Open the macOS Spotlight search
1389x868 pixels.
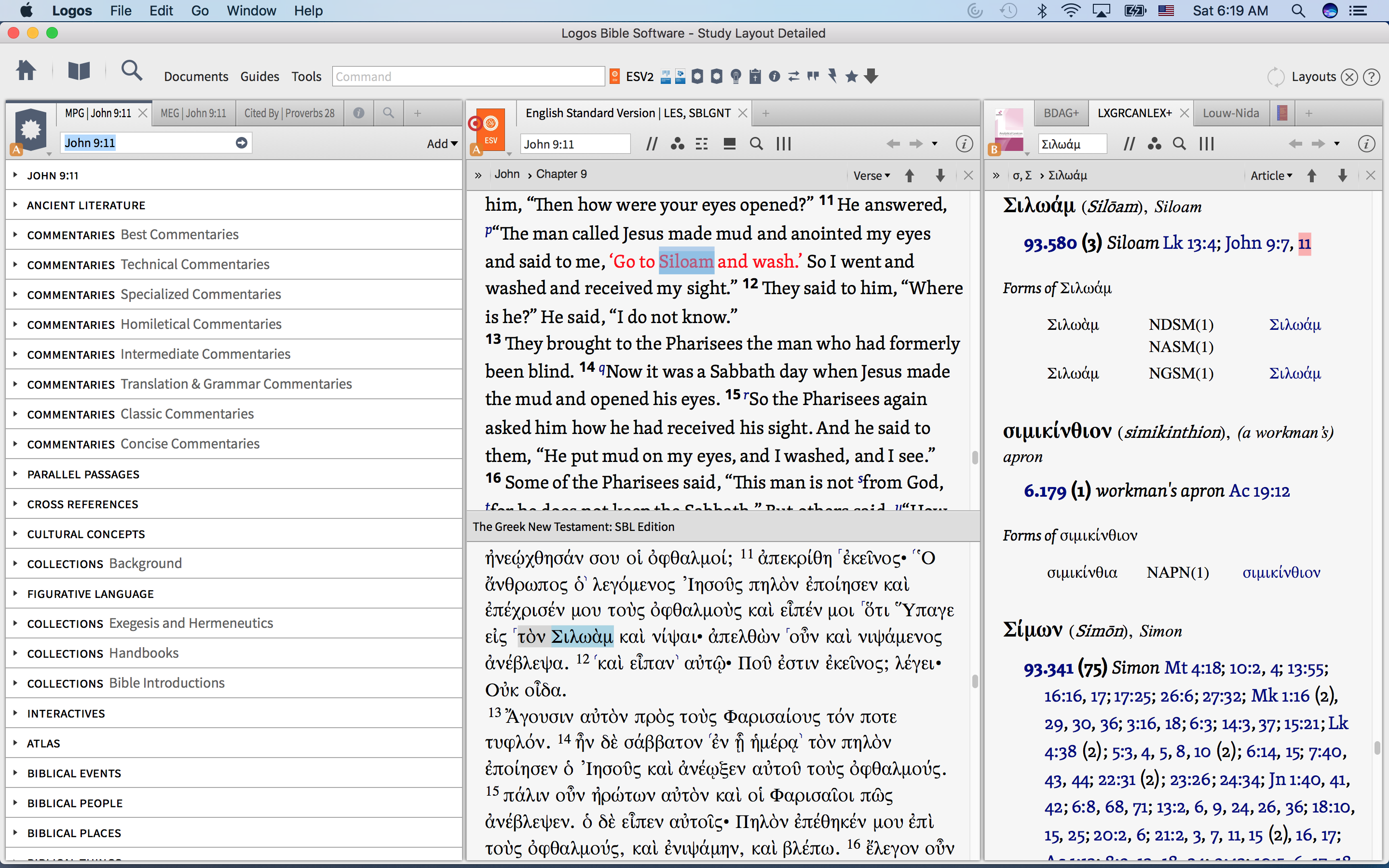tap(1298, 10)
